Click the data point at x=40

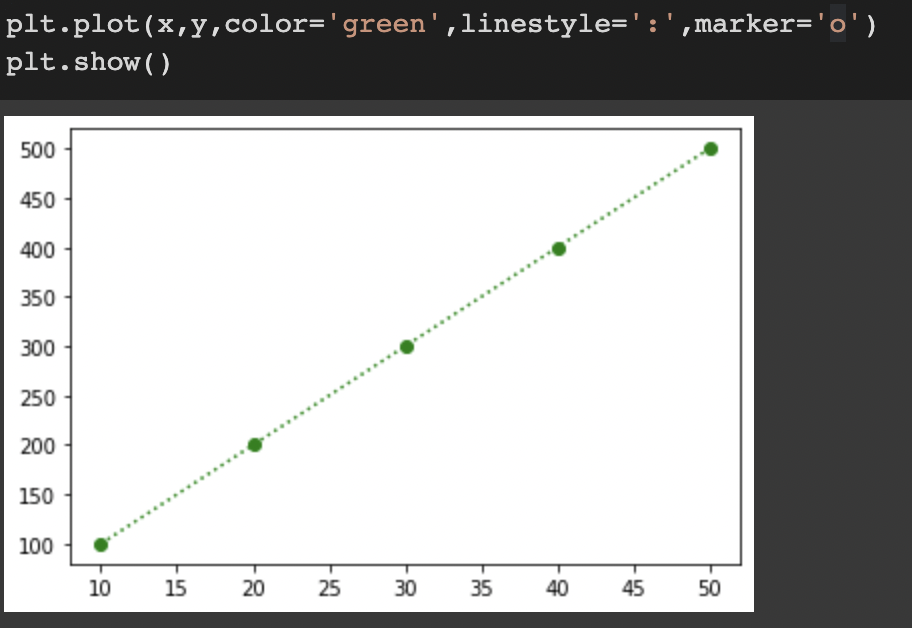pos(558,249)
